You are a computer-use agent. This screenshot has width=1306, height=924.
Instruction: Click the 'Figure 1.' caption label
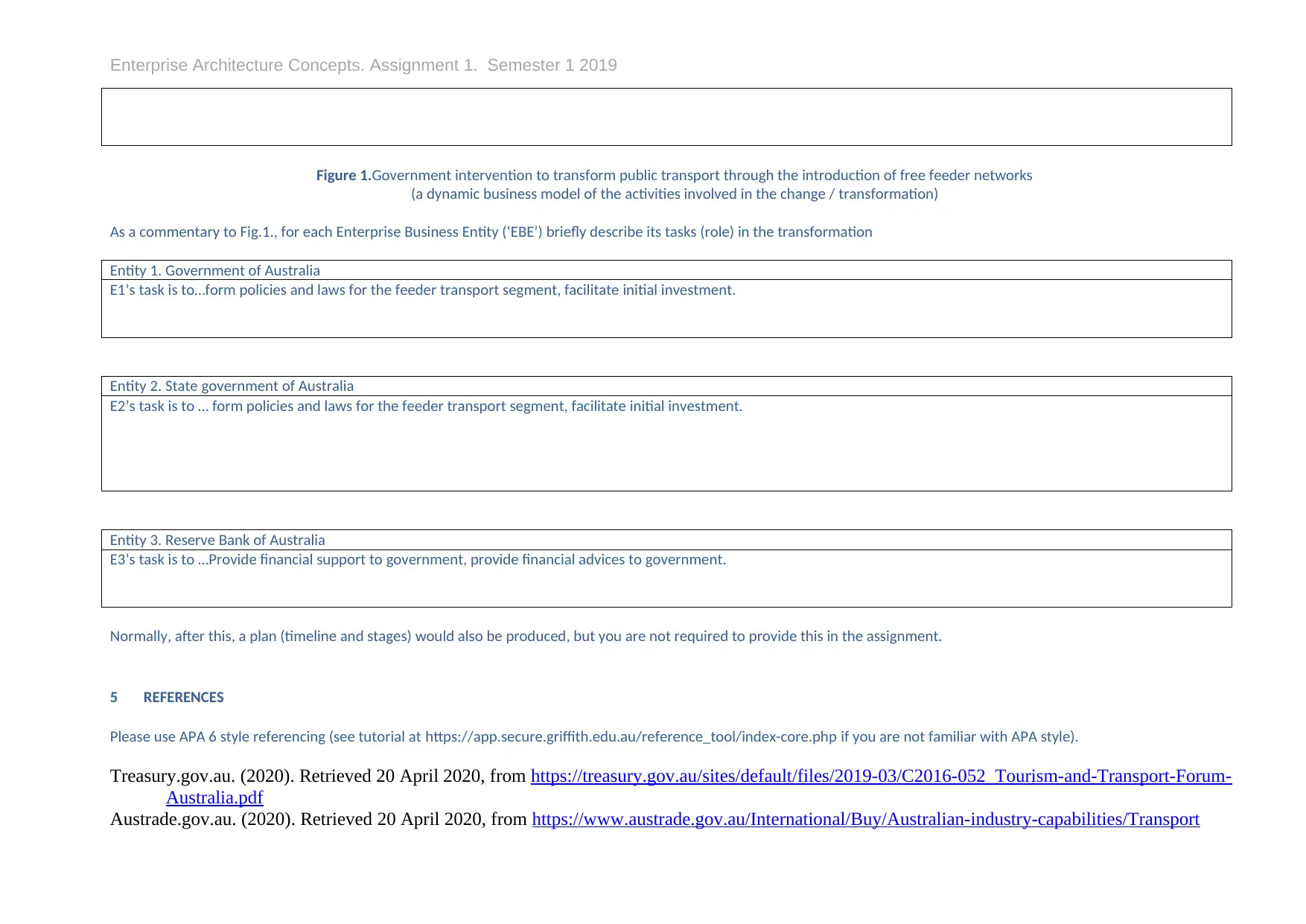[x=343, y=175]
